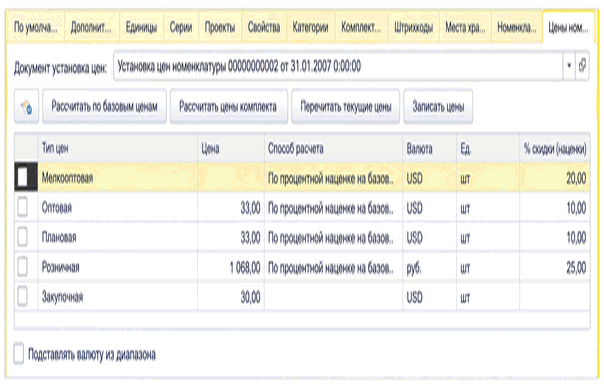Click calculation method cell in Плановая row
The width and height of the screenshot is (604, 388).
333,237
